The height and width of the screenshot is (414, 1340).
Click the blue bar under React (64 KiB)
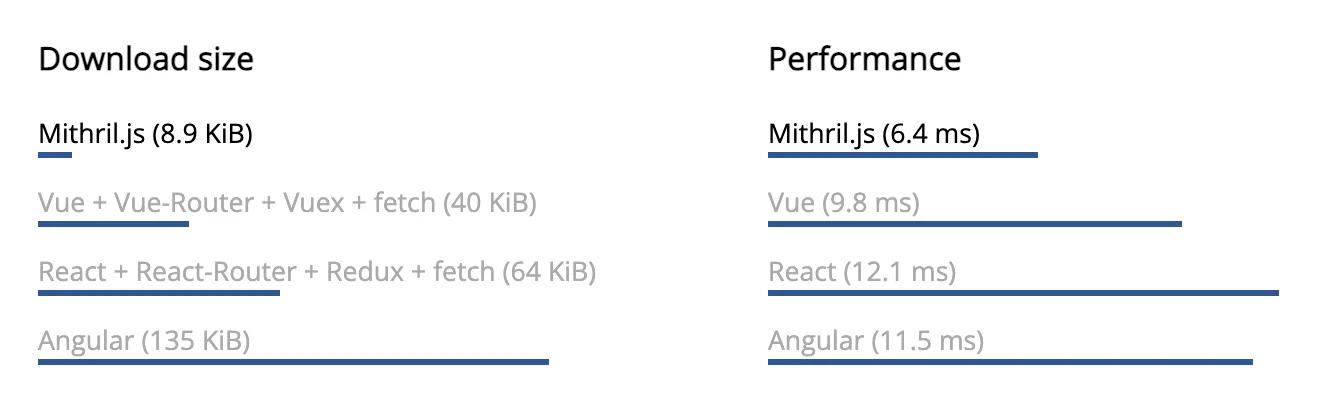pos(159,293)
